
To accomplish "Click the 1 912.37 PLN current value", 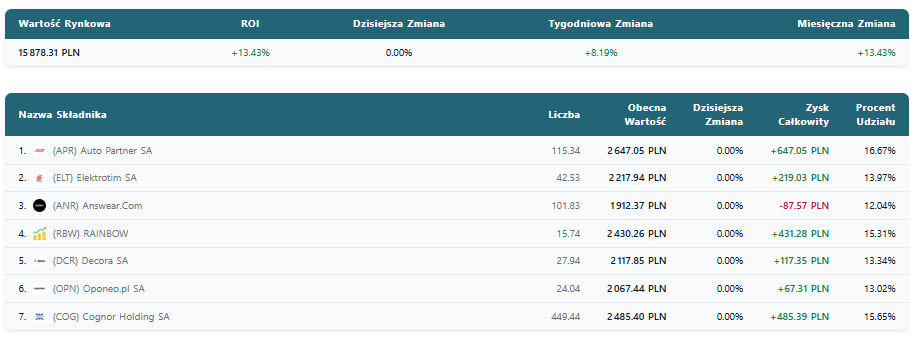I will coord(638,206).
